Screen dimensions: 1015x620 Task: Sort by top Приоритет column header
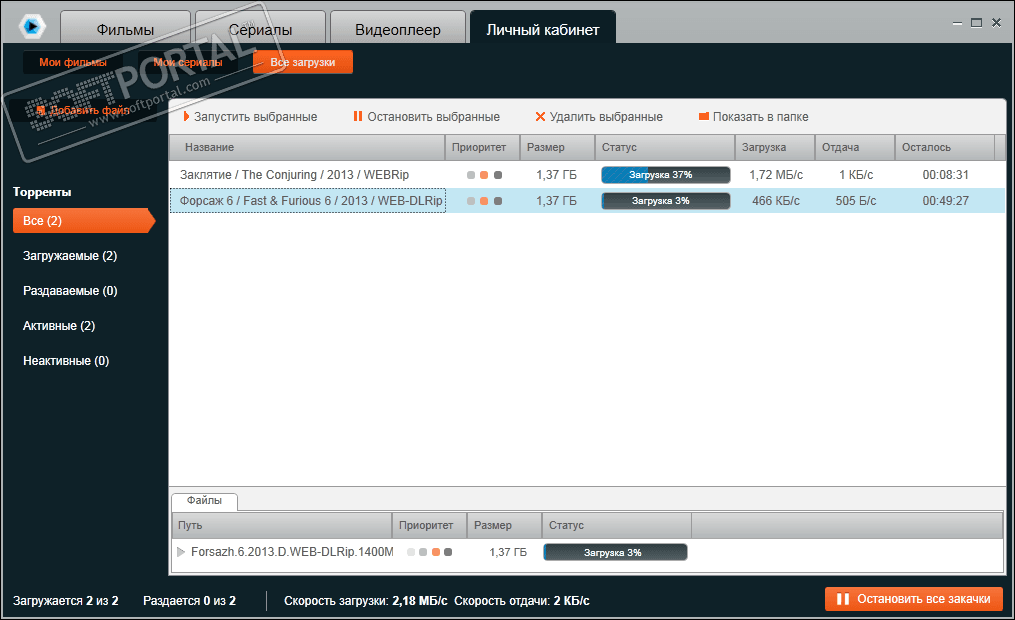point(482,148)
